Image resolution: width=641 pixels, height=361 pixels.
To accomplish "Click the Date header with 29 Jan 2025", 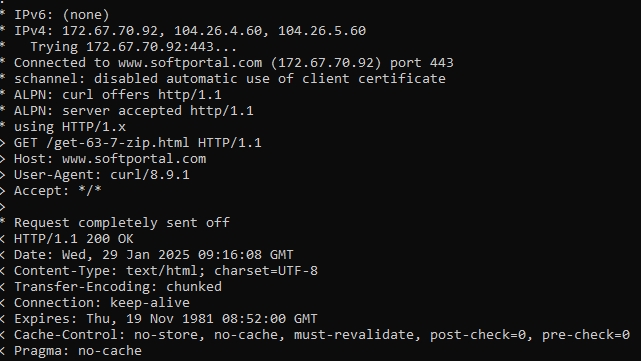I will click(x=154, y=255).
